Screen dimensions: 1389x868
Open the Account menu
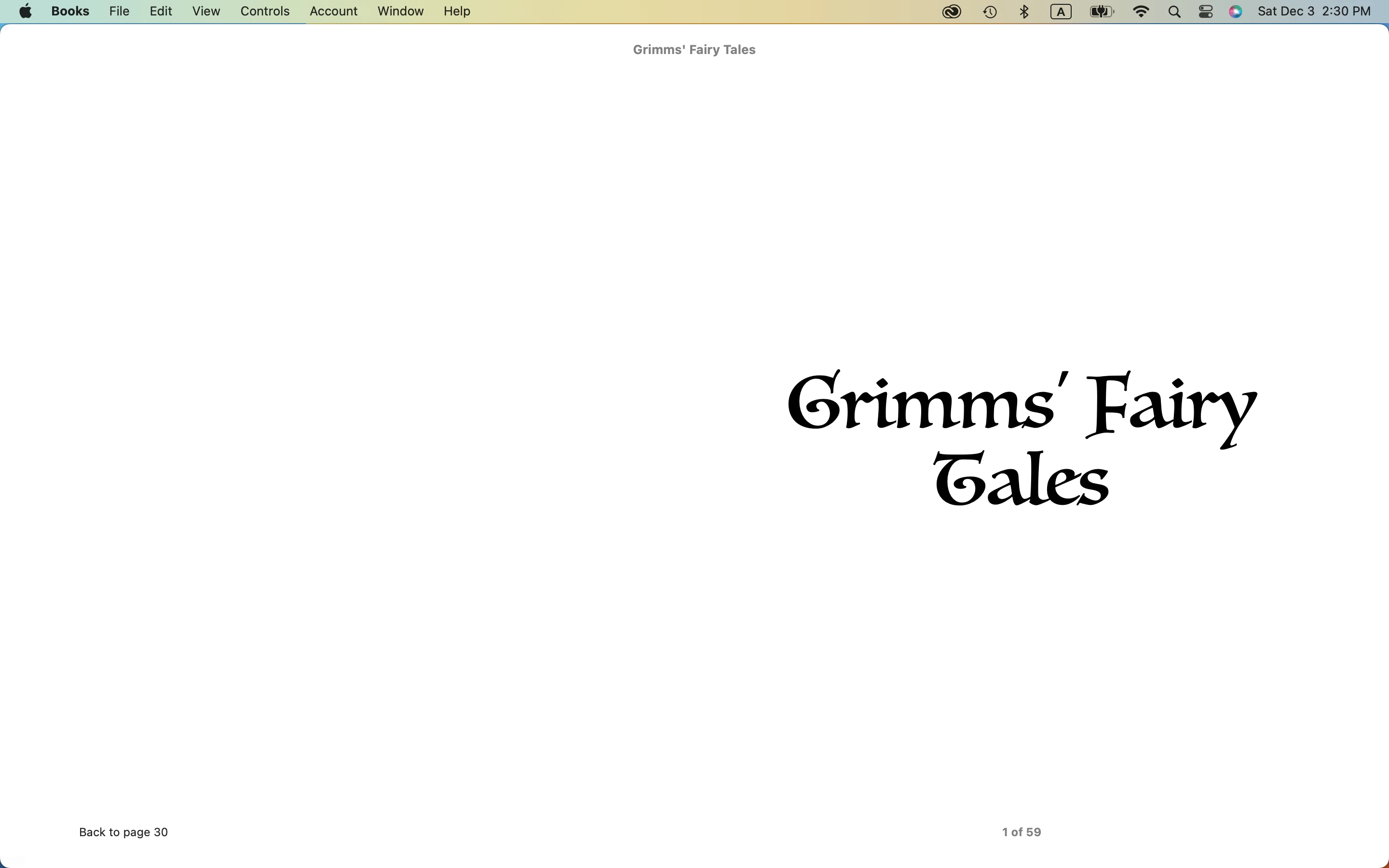point(333,12)
